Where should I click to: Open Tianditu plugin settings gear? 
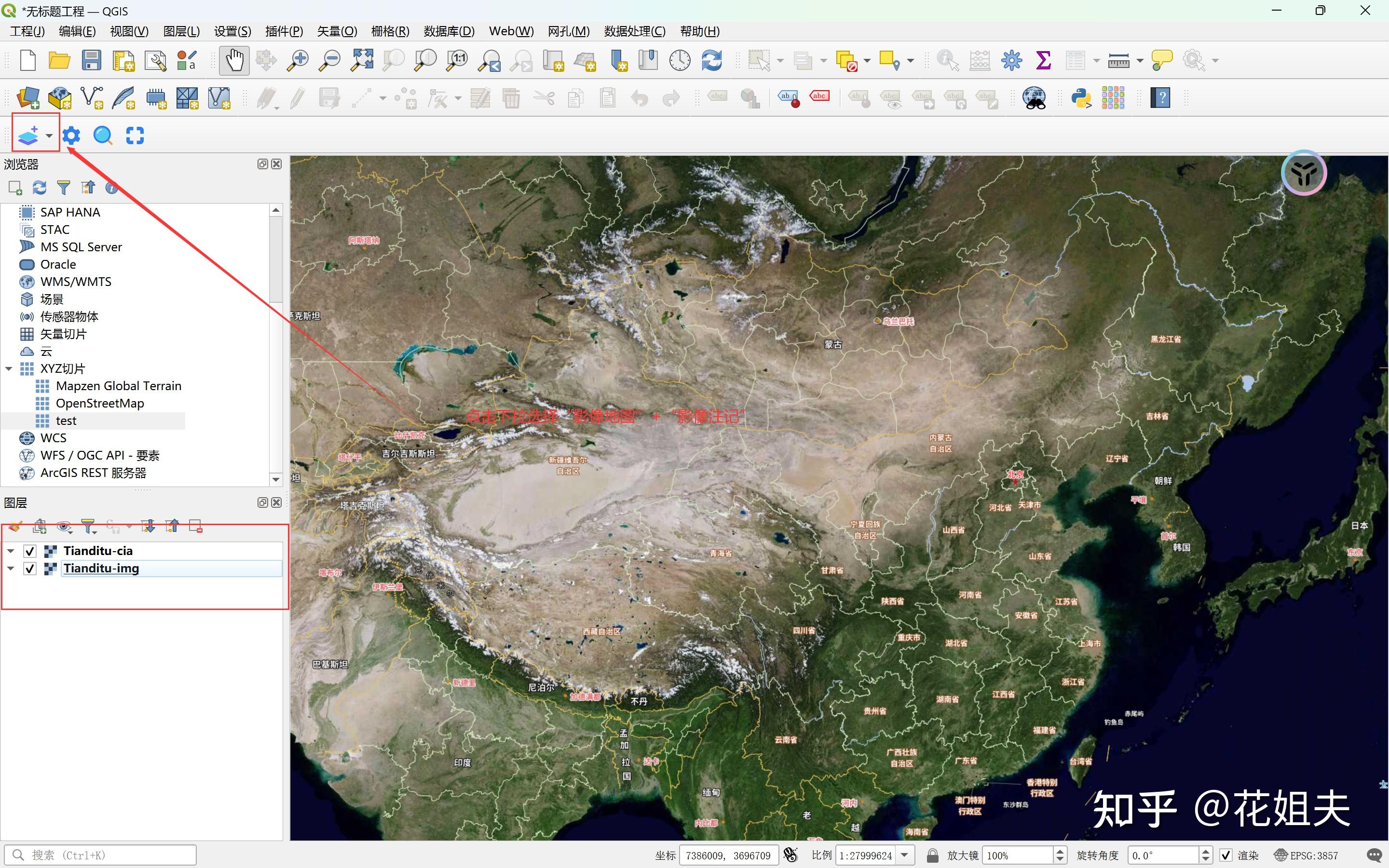point(71,136)
